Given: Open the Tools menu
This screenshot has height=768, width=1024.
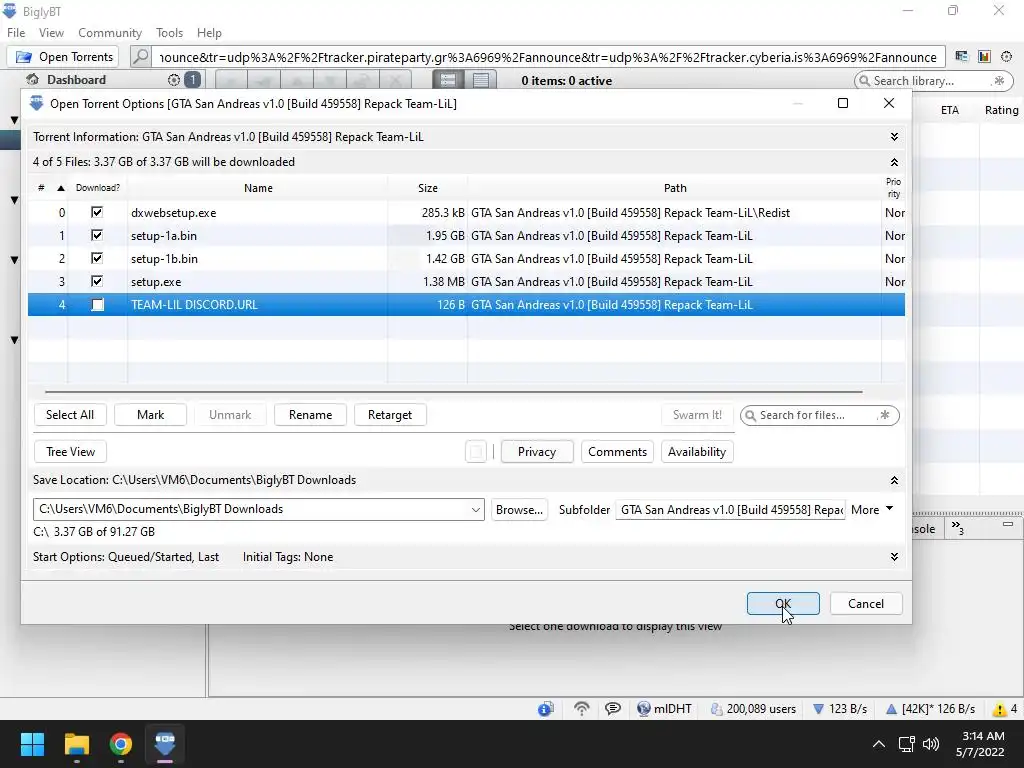Looking at the screenshot, I should click(169, 33).
